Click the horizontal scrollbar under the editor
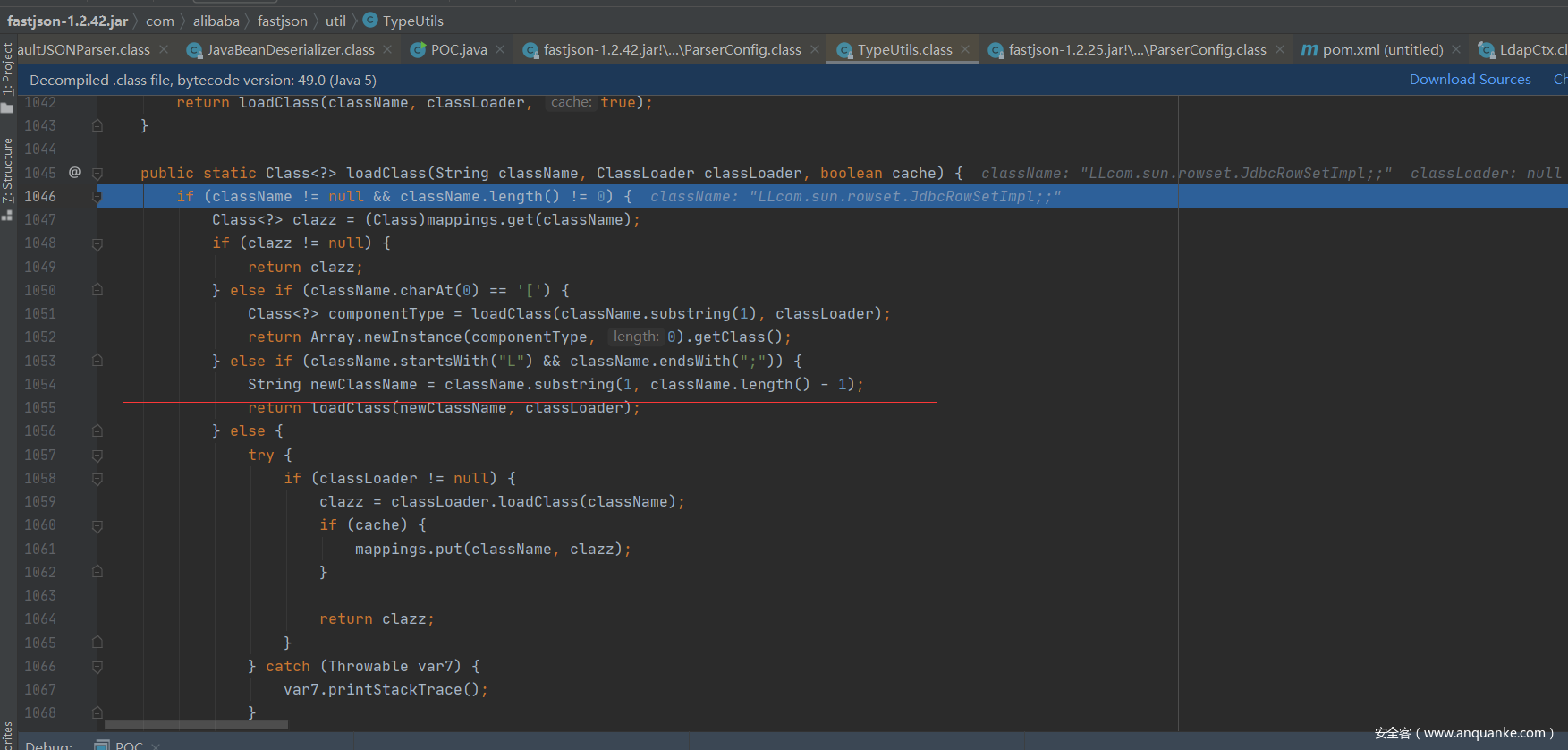Image resolution: width=1568 pixels, height=750 pixels. 196,725
